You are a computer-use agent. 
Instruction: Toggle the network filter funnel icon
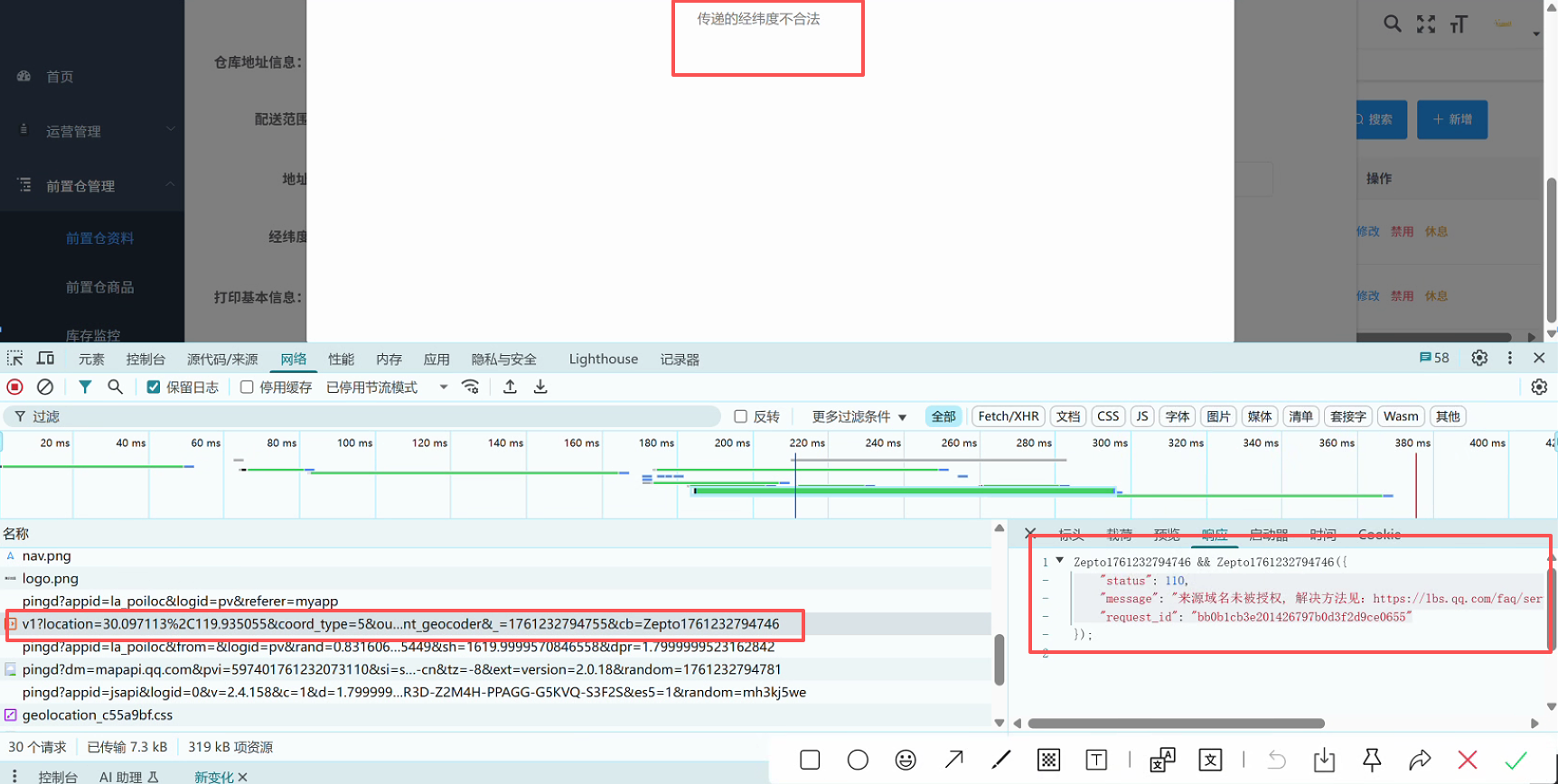tap(84, 387)
